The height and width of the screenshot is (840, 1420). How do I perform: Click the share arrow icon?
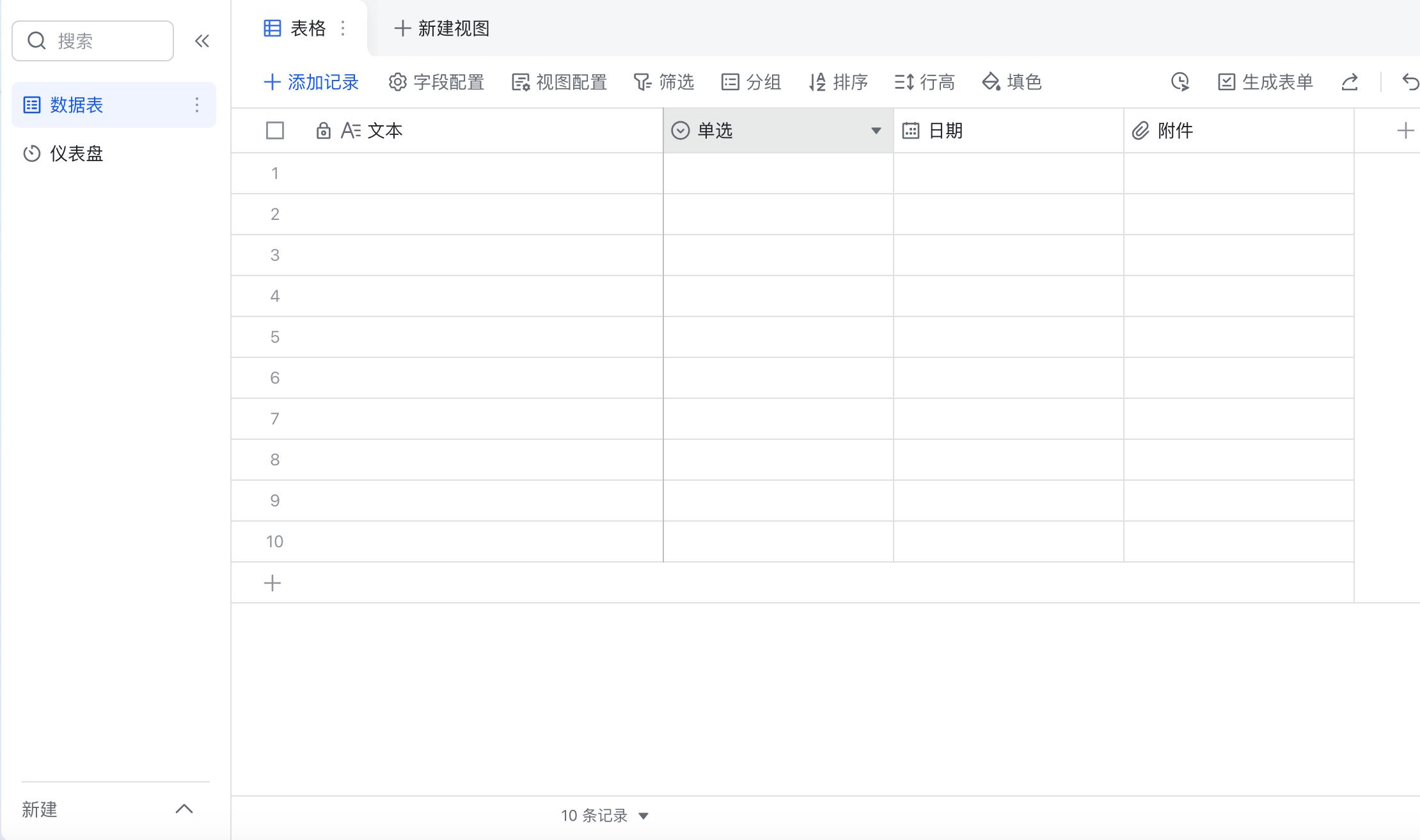click(1350, 82)
